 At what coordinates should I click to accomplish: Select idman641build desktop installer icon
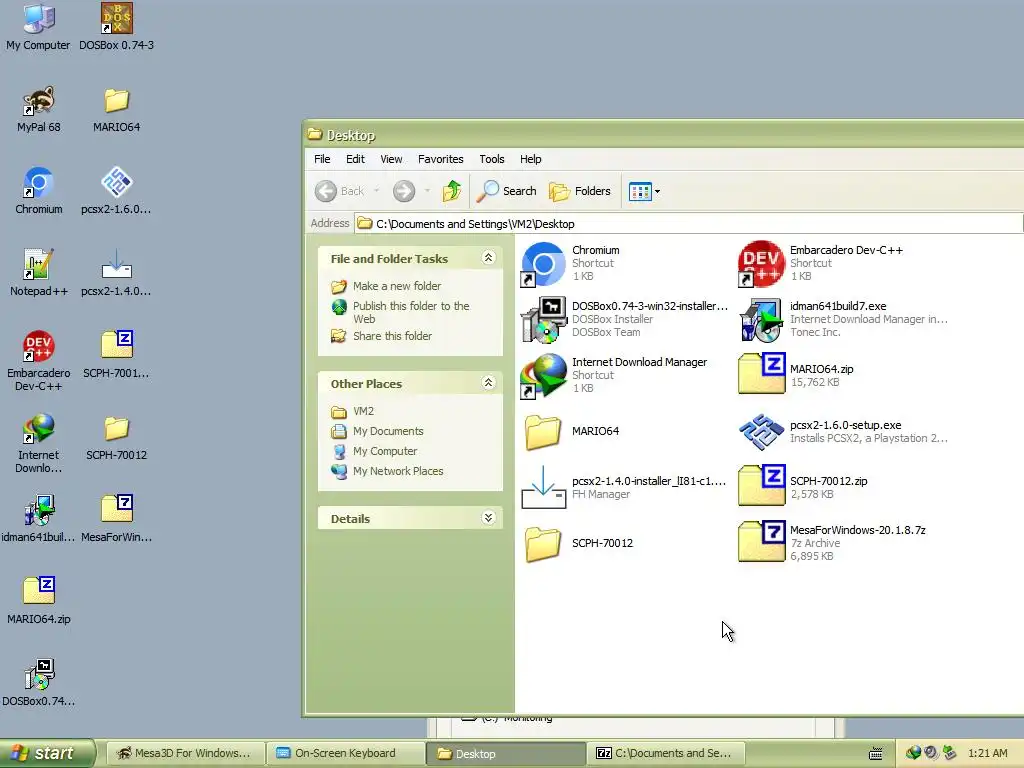coord(39,519)
